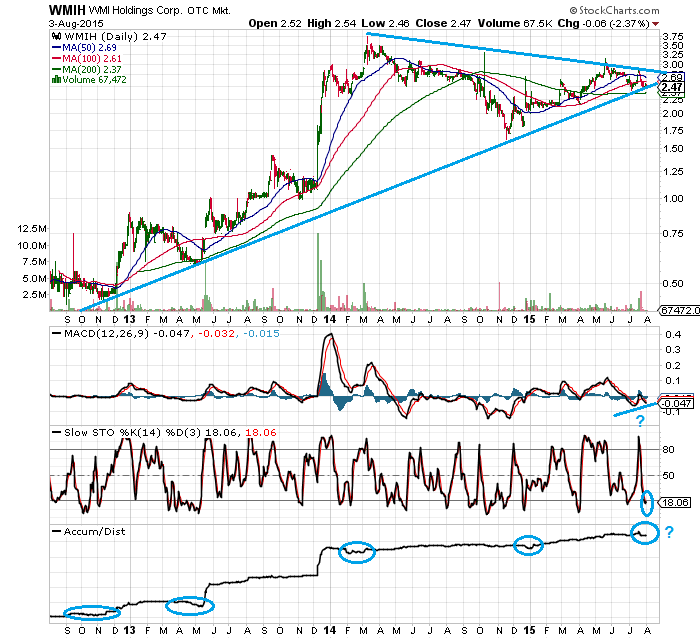Image resolution: width=700 pixels, height=639 pixels.
Task: Click the 0.4 label on the MACD axis
Action: (673, 334)
